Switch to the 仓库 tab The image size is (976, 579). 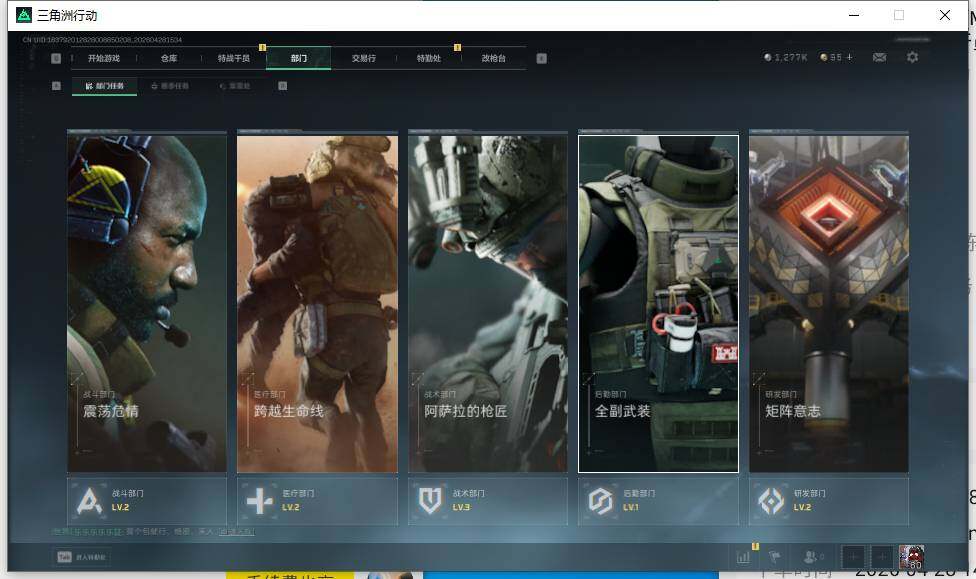169,59
